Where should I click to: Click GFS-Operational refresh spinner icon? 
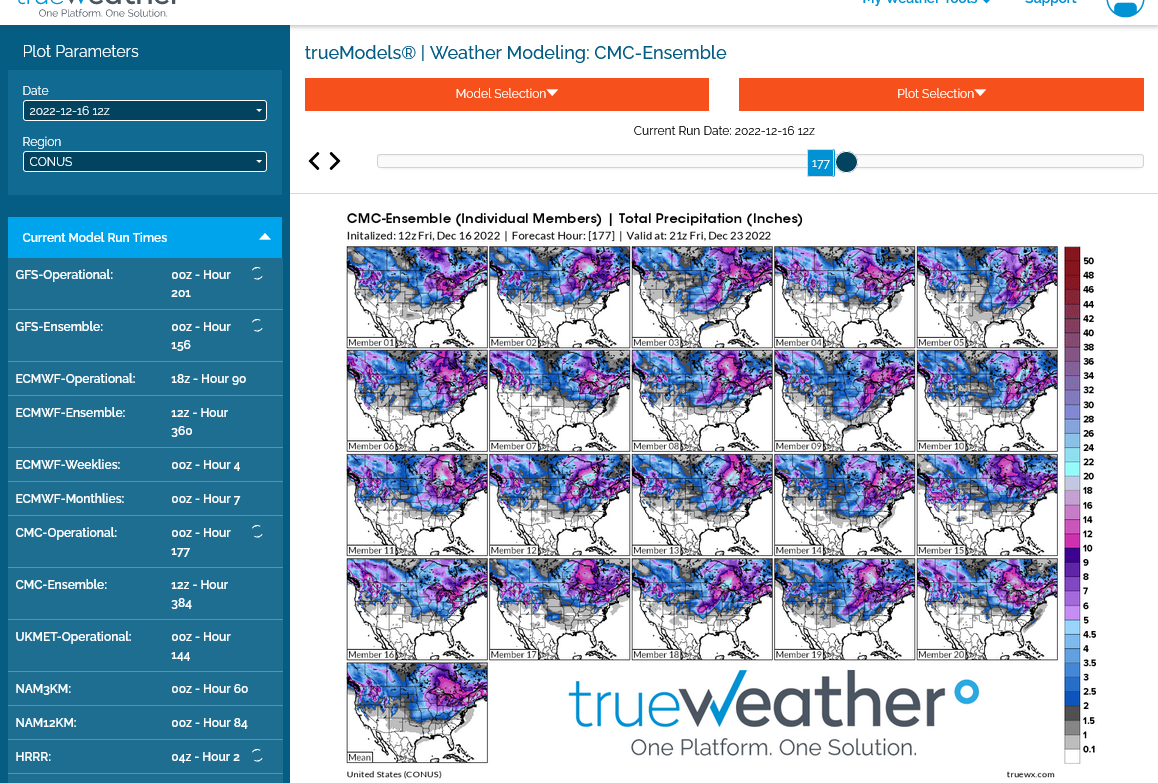tap(257, 273)
